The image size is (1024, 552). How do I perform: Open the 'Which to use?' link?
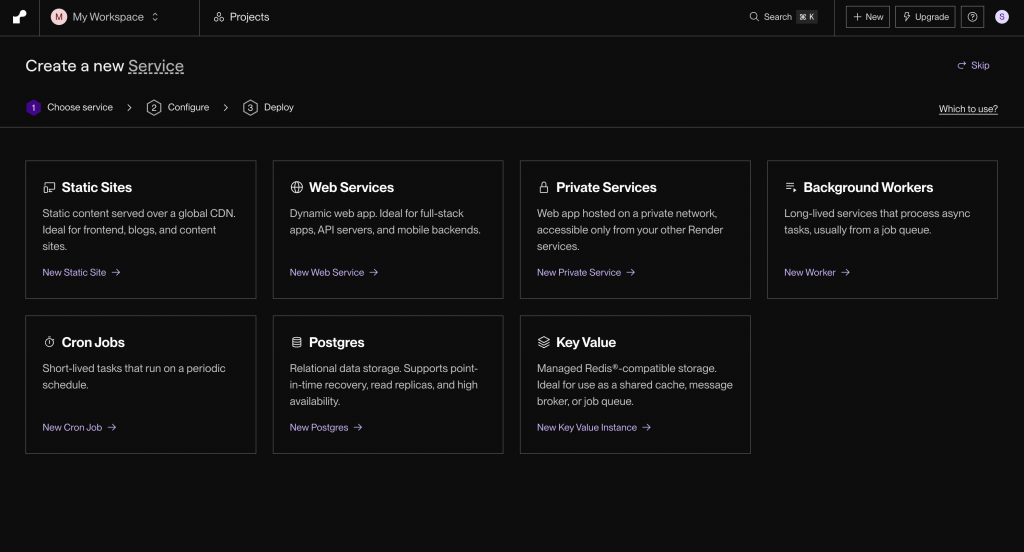967,109
